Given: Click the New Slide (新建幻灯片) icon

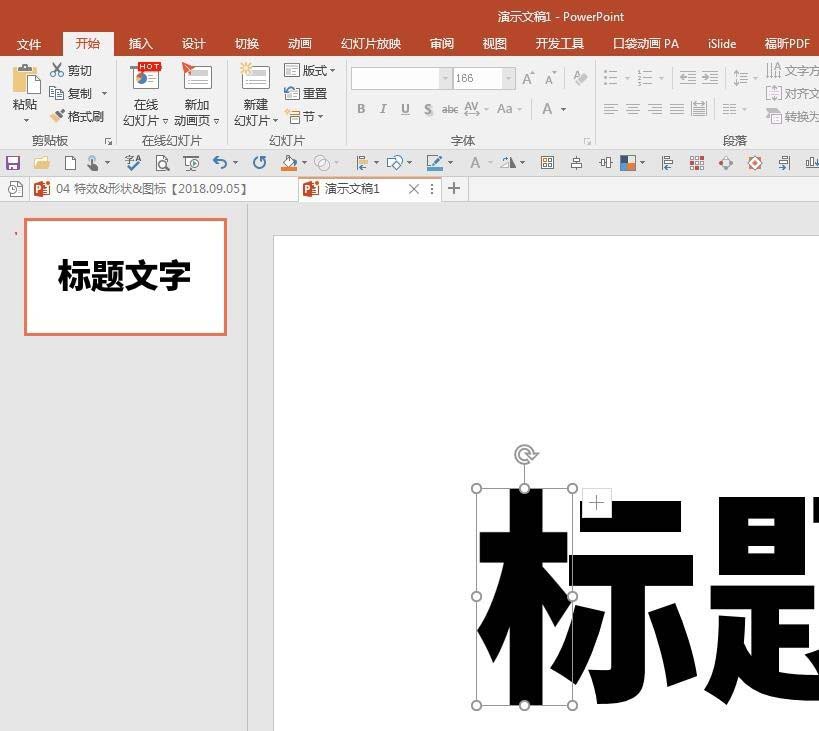Looking at the screenshot, I should [255, 77].
